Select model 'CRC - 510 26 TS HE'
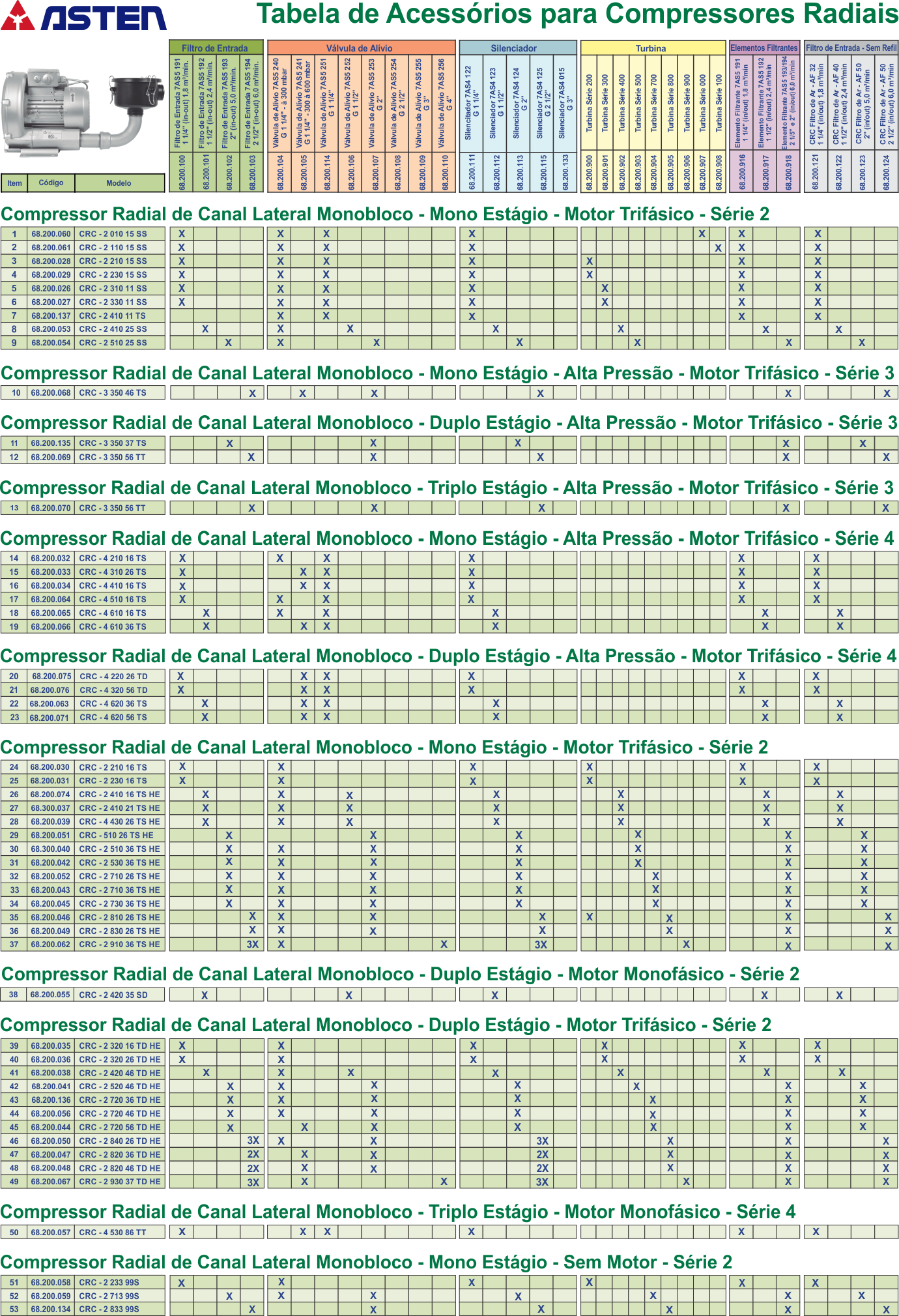The width and height of the screenshot is (899, 1316). [x=117, y=835]
